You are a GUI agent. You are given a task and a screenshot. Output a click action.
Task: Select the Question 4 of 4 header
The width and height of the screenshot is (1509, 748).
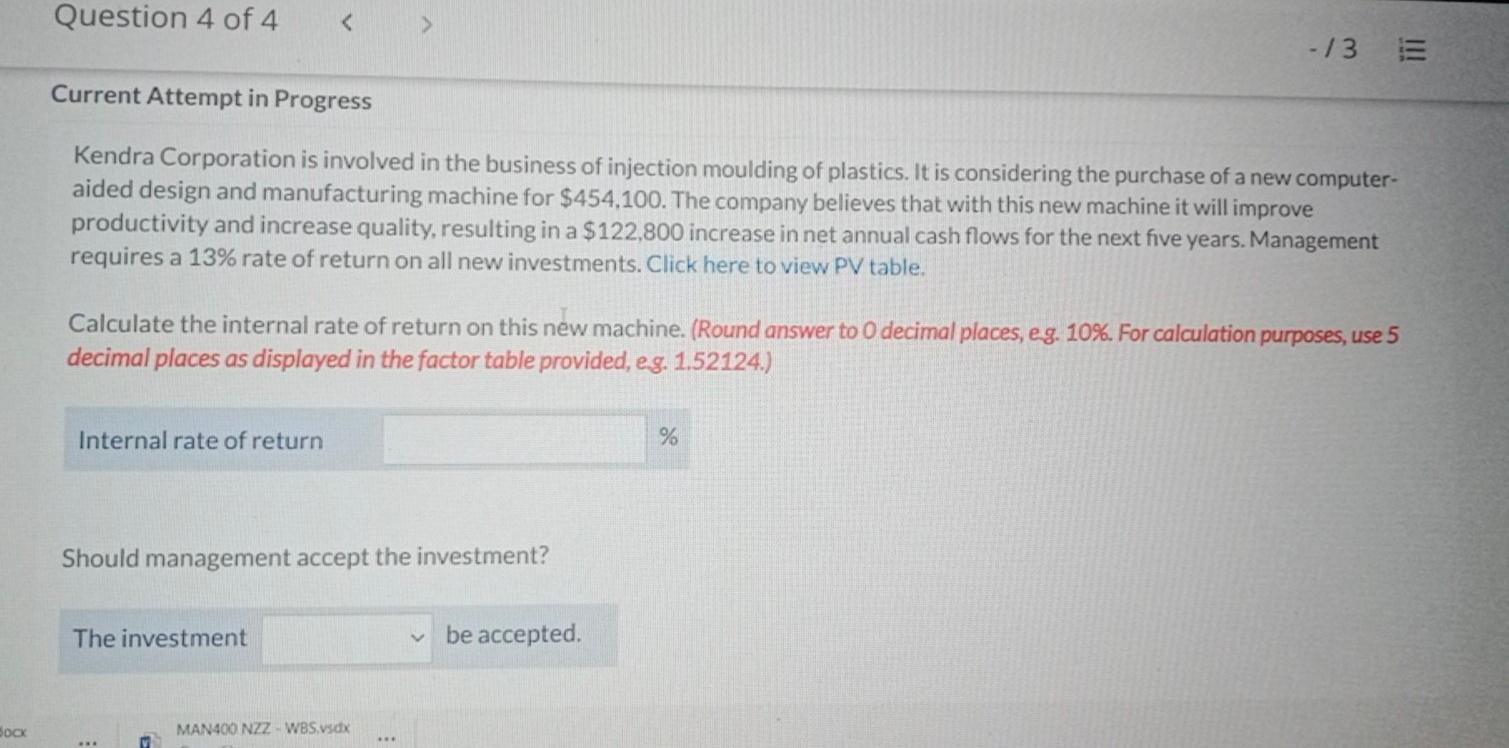tap(166, 17)
